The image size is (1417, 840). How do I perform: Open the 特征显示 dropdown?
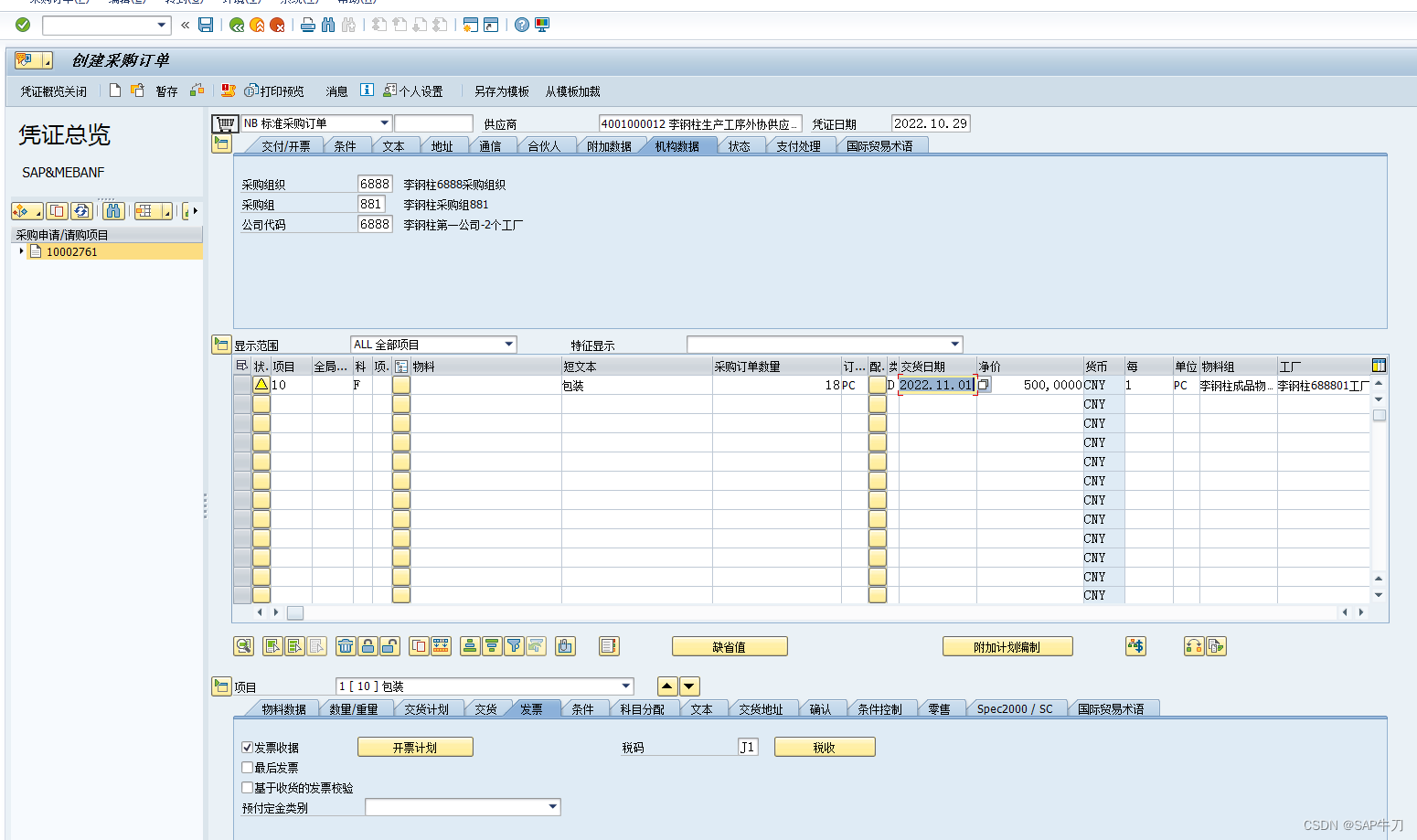pyautogui.click(x=955, y=345)
